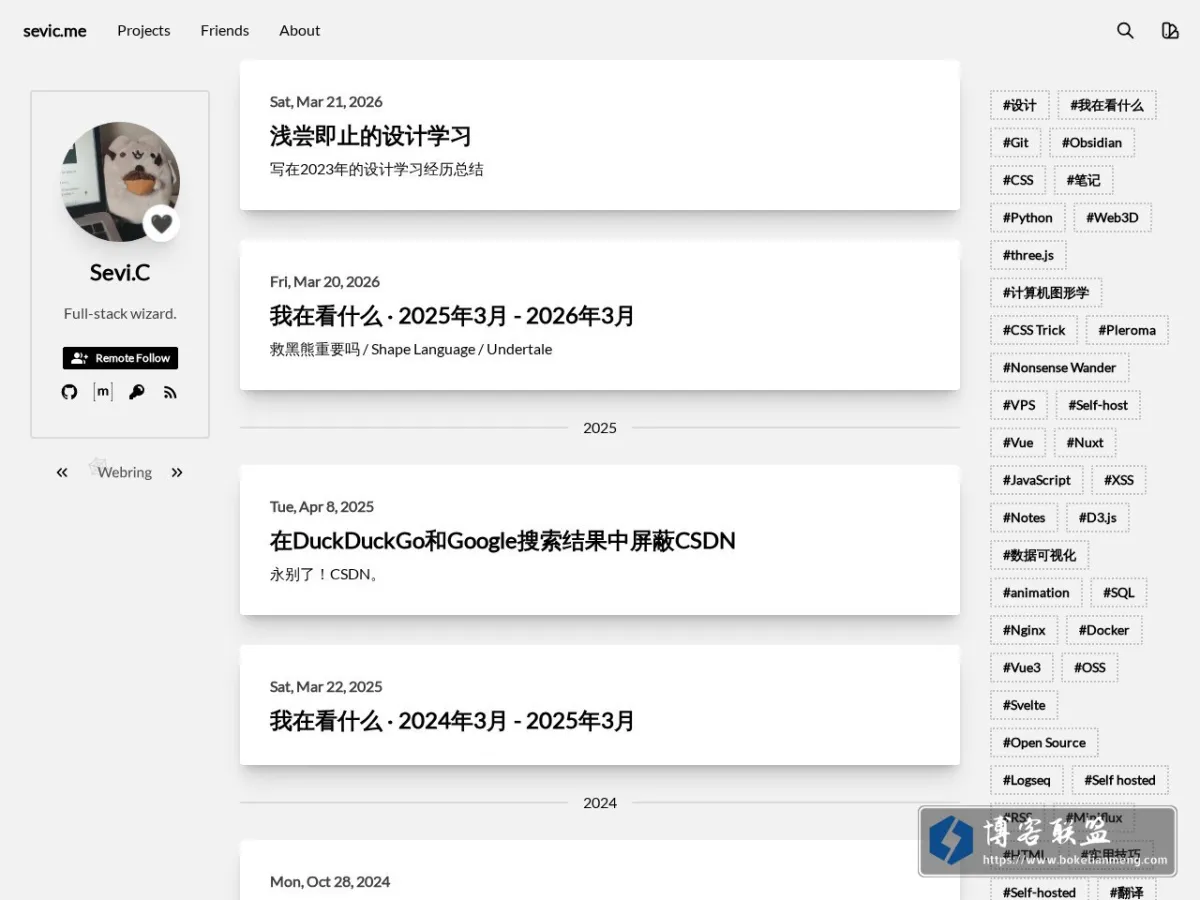Select the #Docker tag

[x=1104, y=630]
